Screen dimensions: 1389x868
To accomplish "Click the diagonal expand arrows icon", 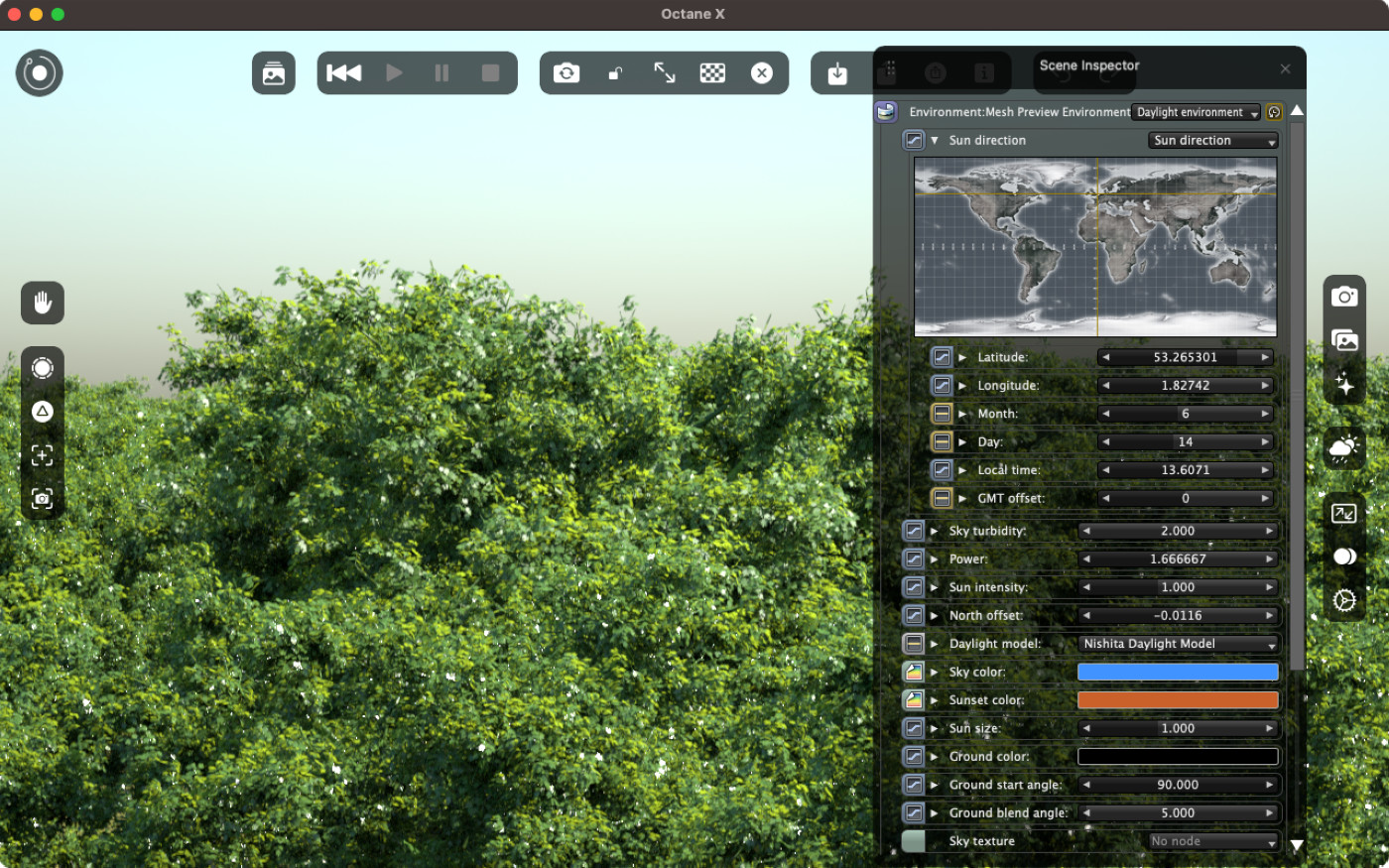I will pyautogui.click(x=665, y=73).
